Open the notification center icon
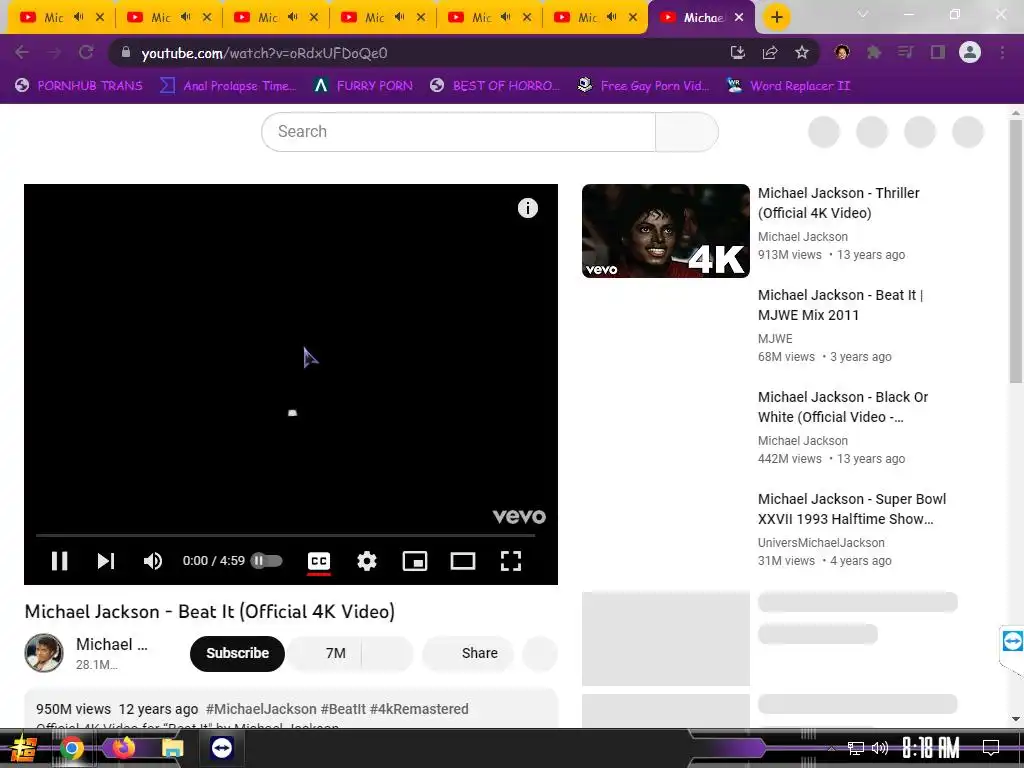The height and width of the screenshot is (768, 1024). click(991, 748)
